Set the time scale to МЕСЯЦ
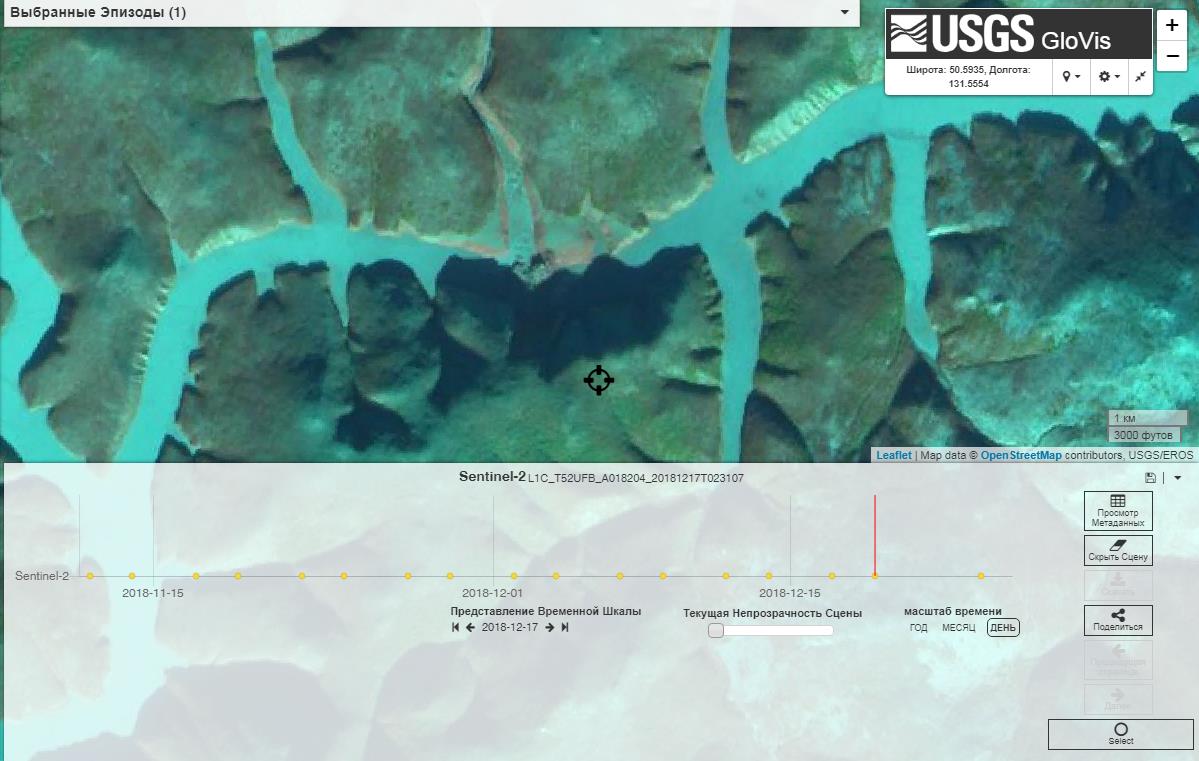1199x761 pixels. point(958,628)
